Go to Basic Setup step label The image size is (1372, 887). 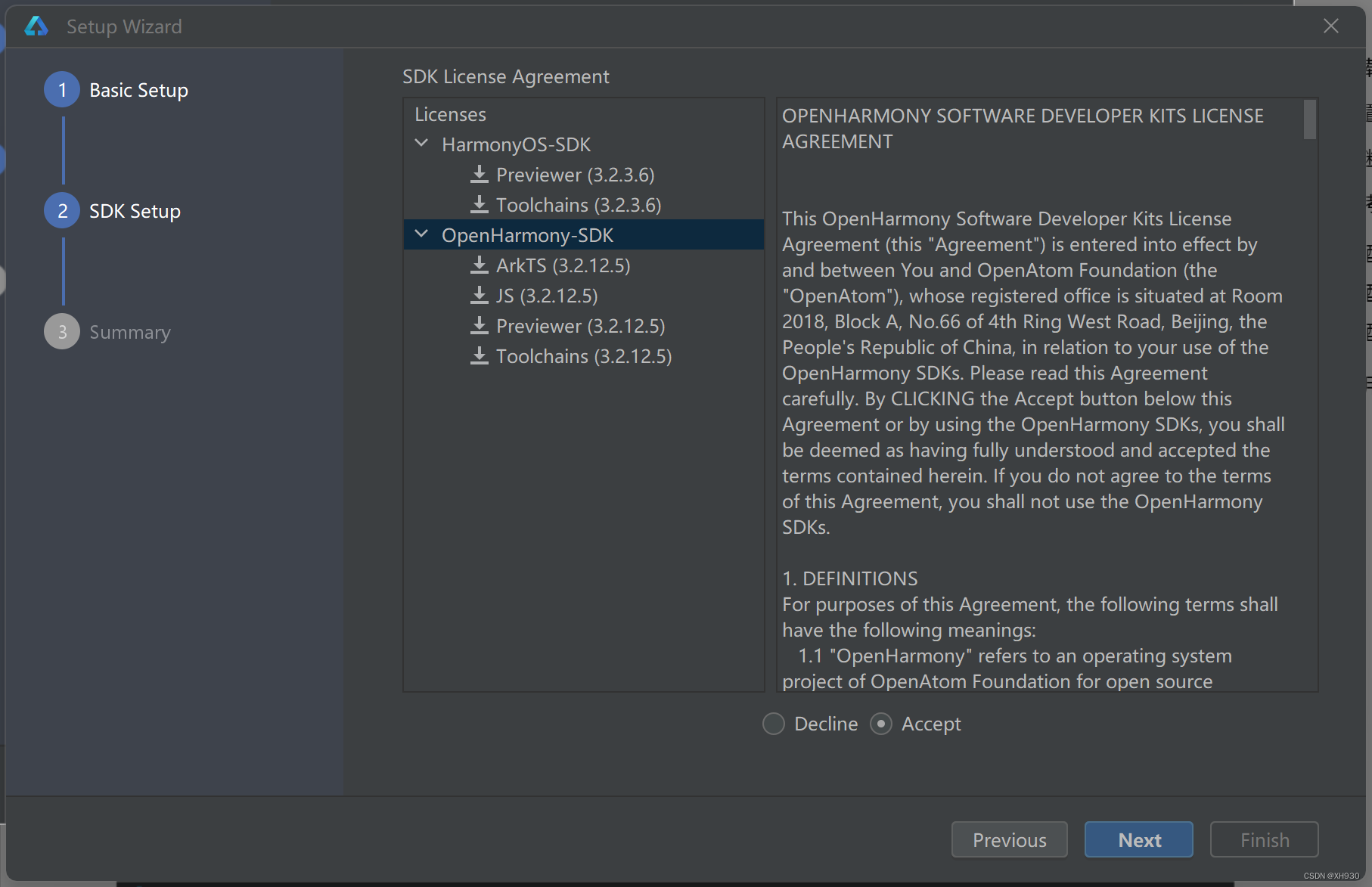point(138,91)
